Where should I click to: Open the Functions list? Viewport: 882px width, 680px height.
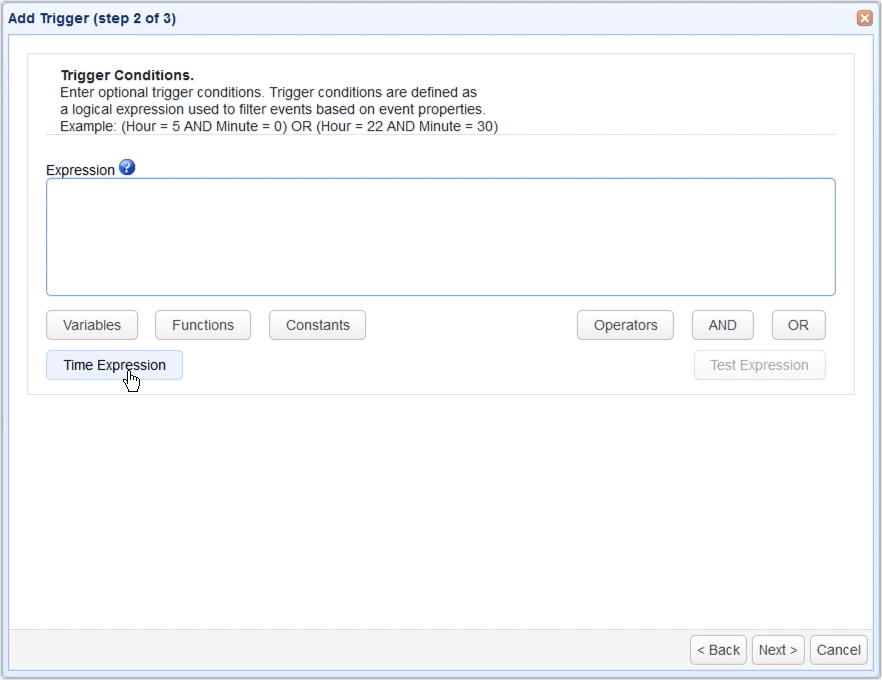[203, 325]
